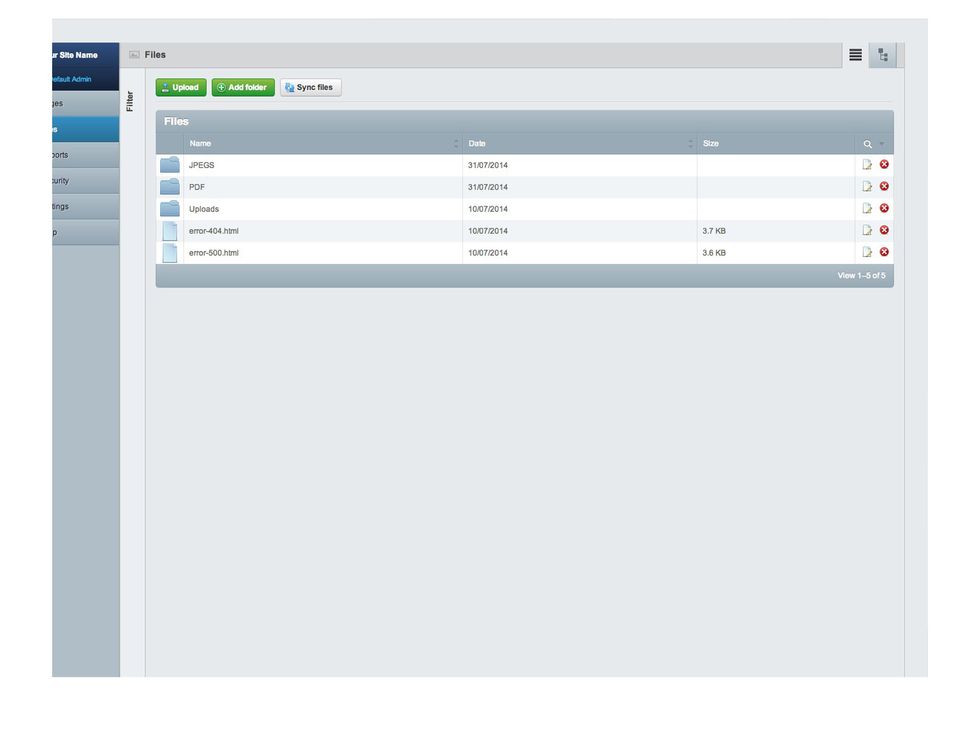Click the Uploads folder icon
Image resolution: width=980 pixels, height=735 pixels.
169,209
